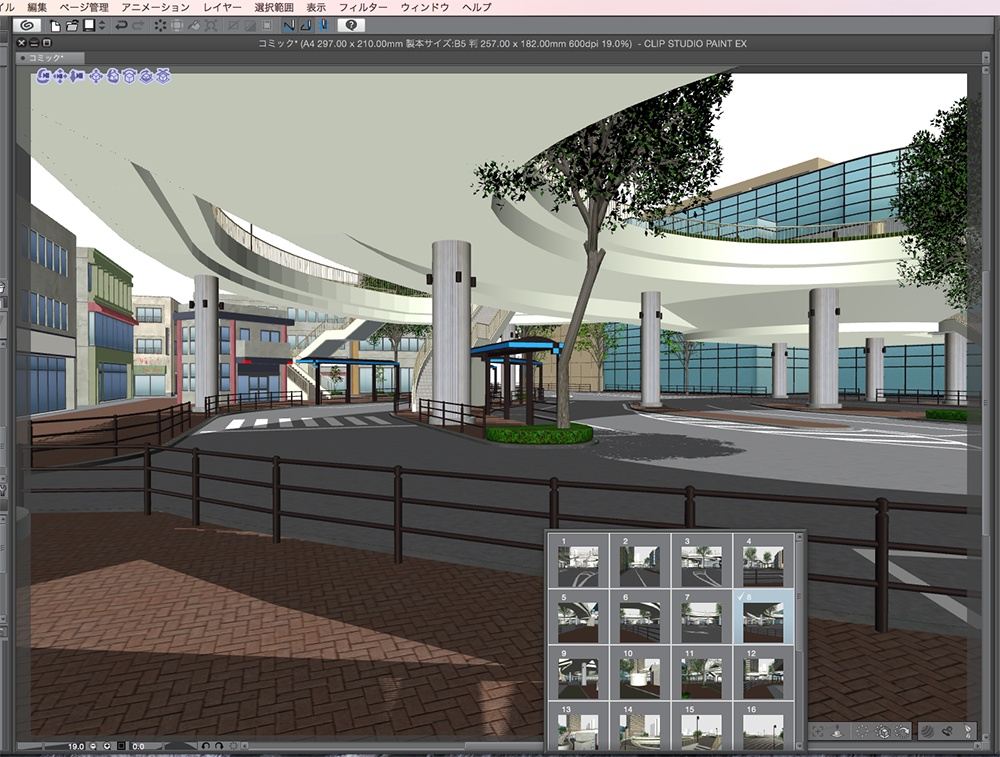The height and width of the screenshot is (757, 1000).
Task: Click the last 3D manipulator snap-move icon
Action: coord(163,77)
